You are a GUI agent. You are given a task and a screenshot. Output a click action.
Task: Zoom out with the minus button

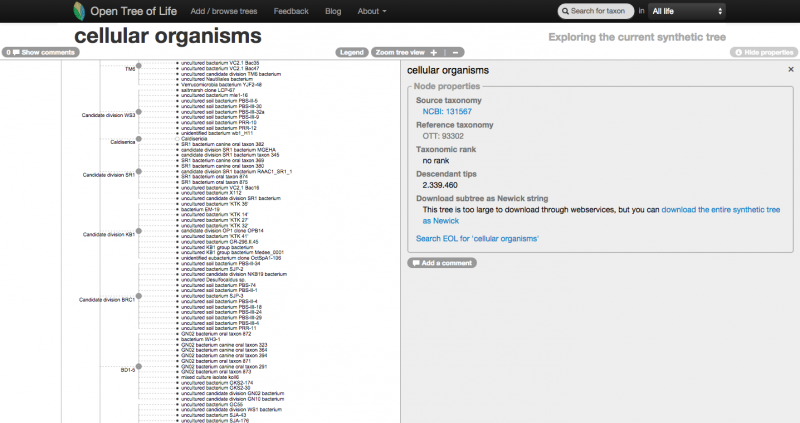tap(455, 52)
